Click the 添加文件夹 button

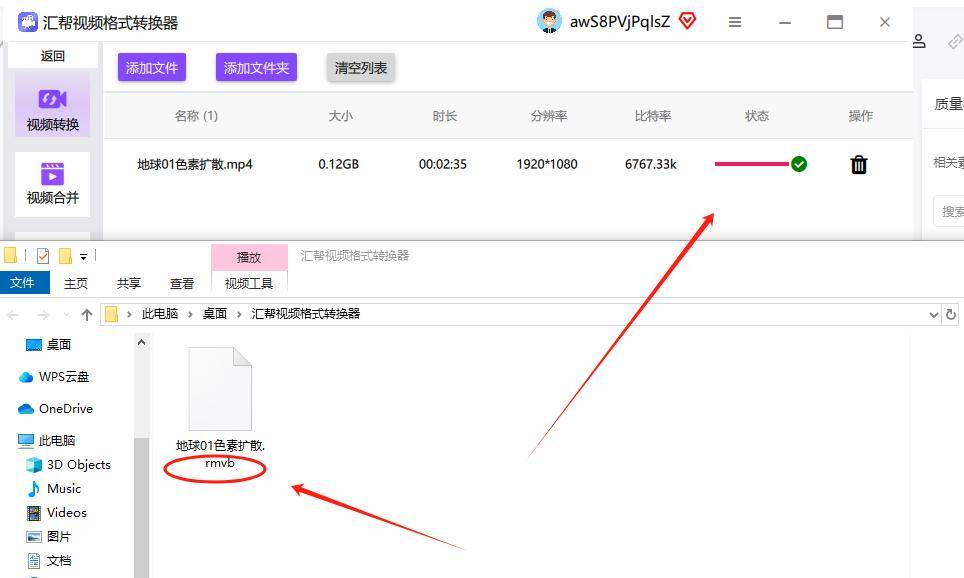(x=256, y=68)
